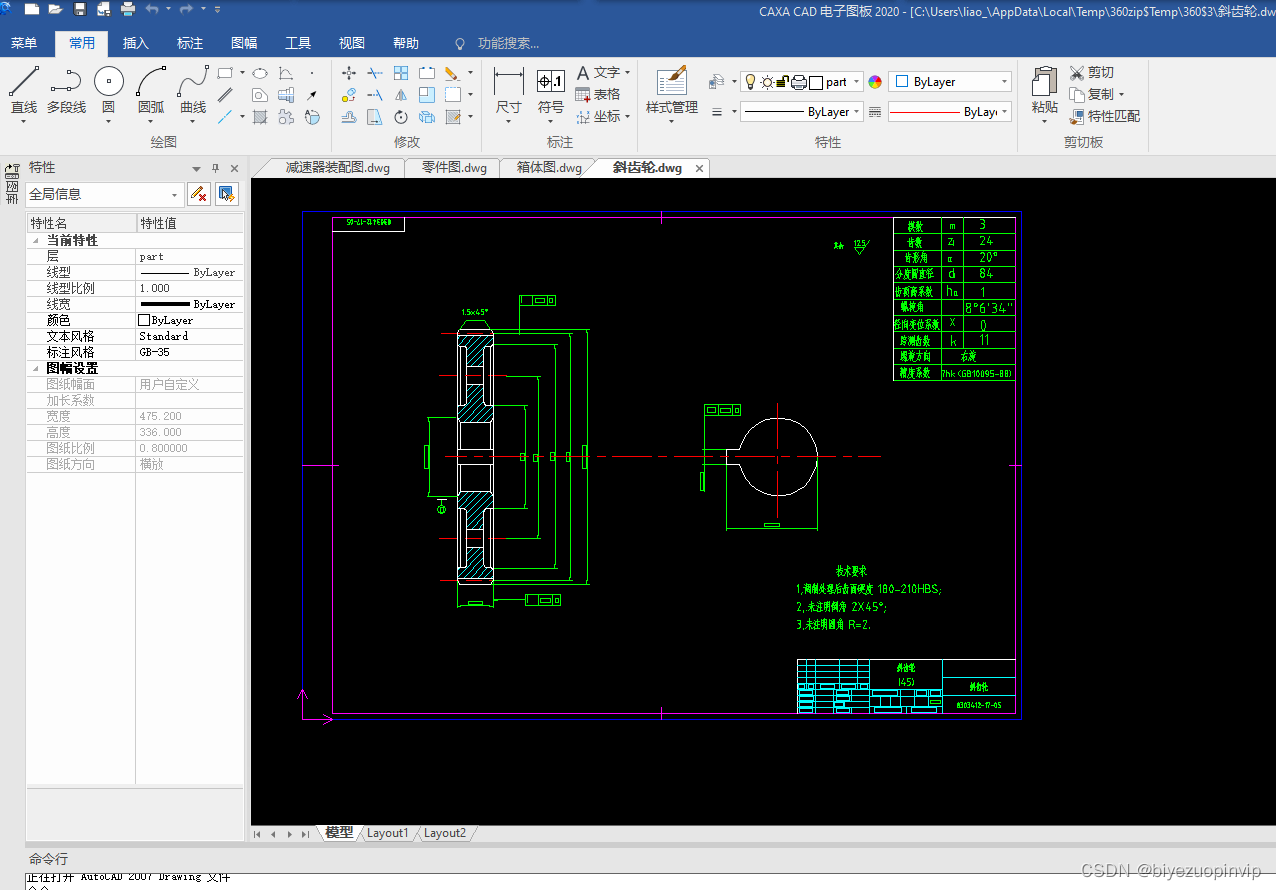Select the mirror tool in 修改 group
This screenshot has height=890, width=1276.
coord(401,95)
